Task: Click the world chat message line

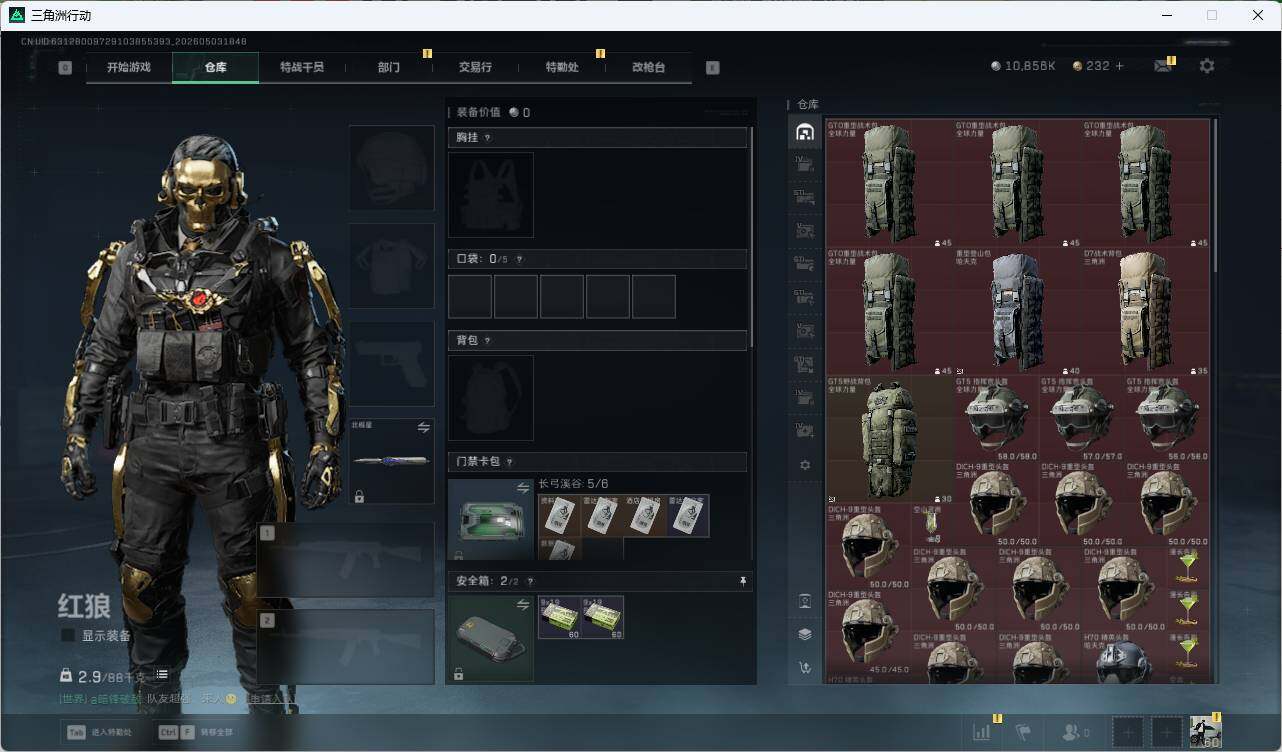Action: click(177, 699)
